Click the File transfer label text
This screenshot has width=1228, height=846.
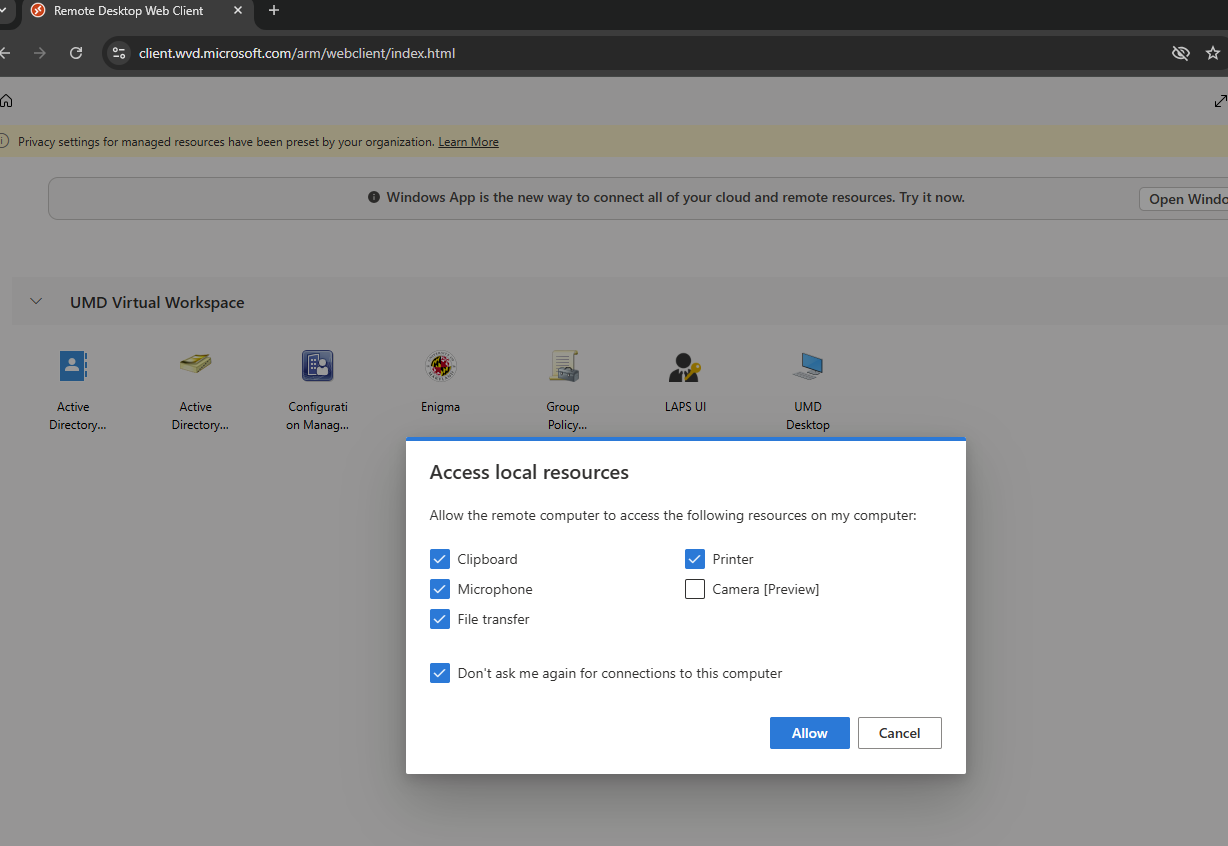494,619
